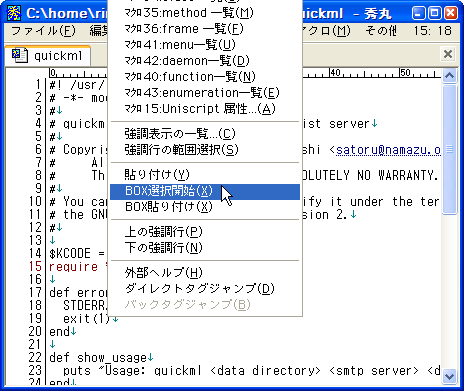The height and width of the screenshot is (391, 464).
Task: Click the Hidemaru app icon in title bar
Action: (x=14, y=13)
